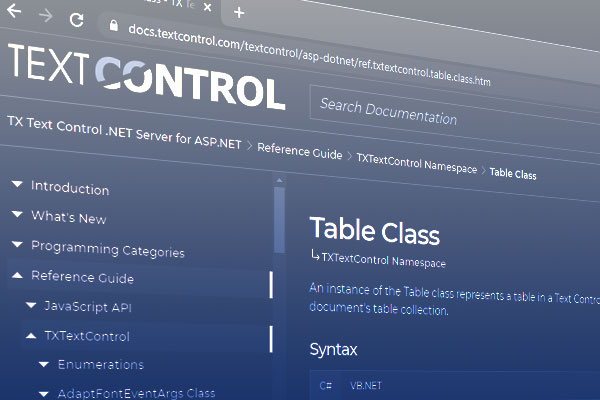
Task: Select Reference Guide in sidebar
Action: [x=83, y=277]
